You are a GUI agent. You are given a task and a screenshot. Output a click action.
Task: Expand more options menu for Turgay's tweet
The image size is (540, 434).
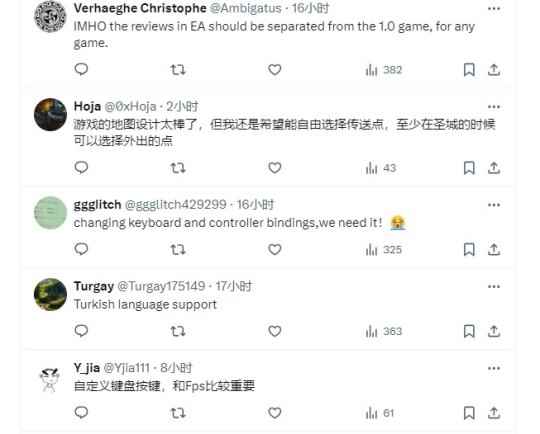494,287
